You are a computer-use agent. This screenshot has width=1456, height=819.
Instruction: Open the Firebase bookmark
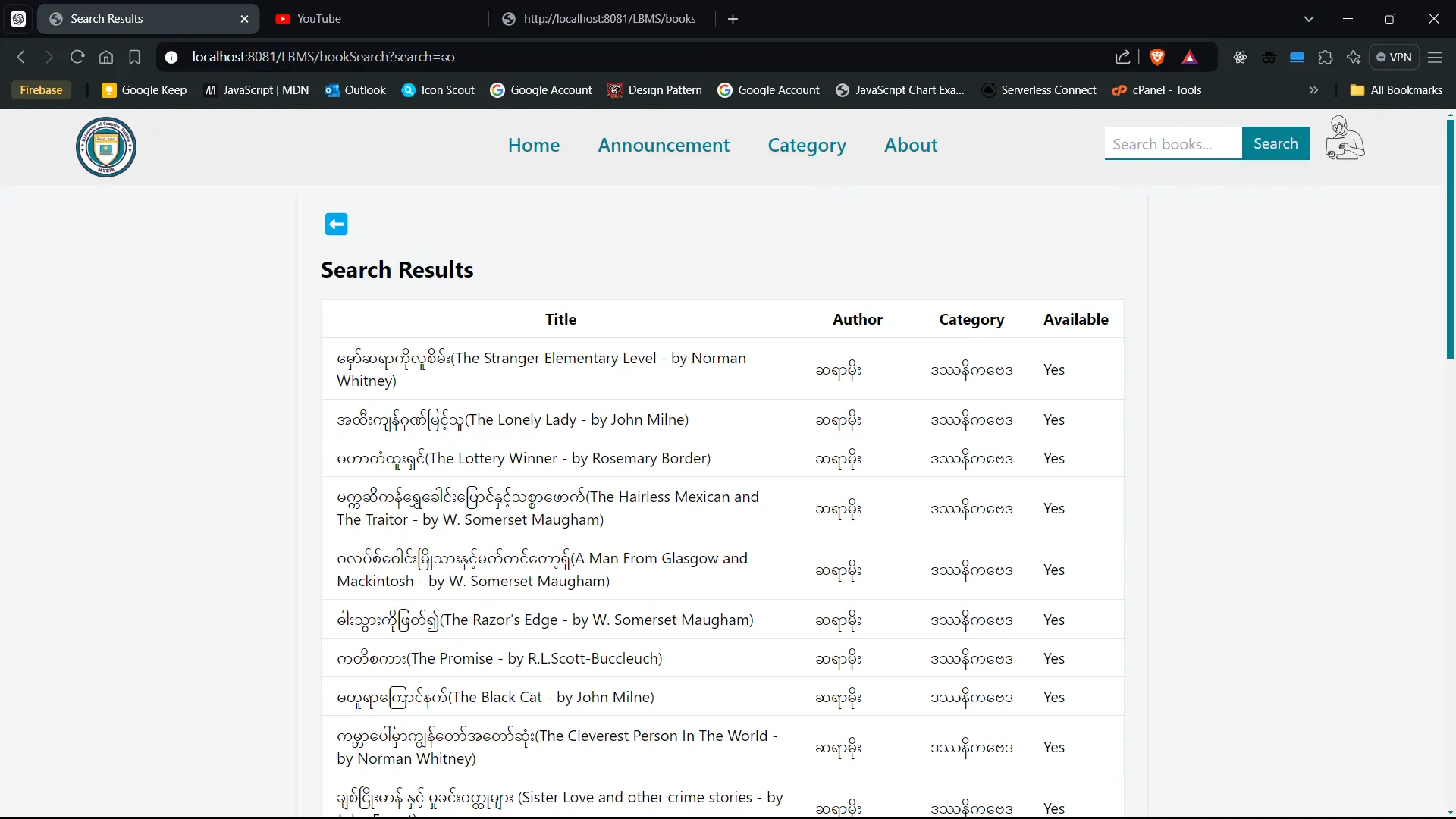point(41,90)
